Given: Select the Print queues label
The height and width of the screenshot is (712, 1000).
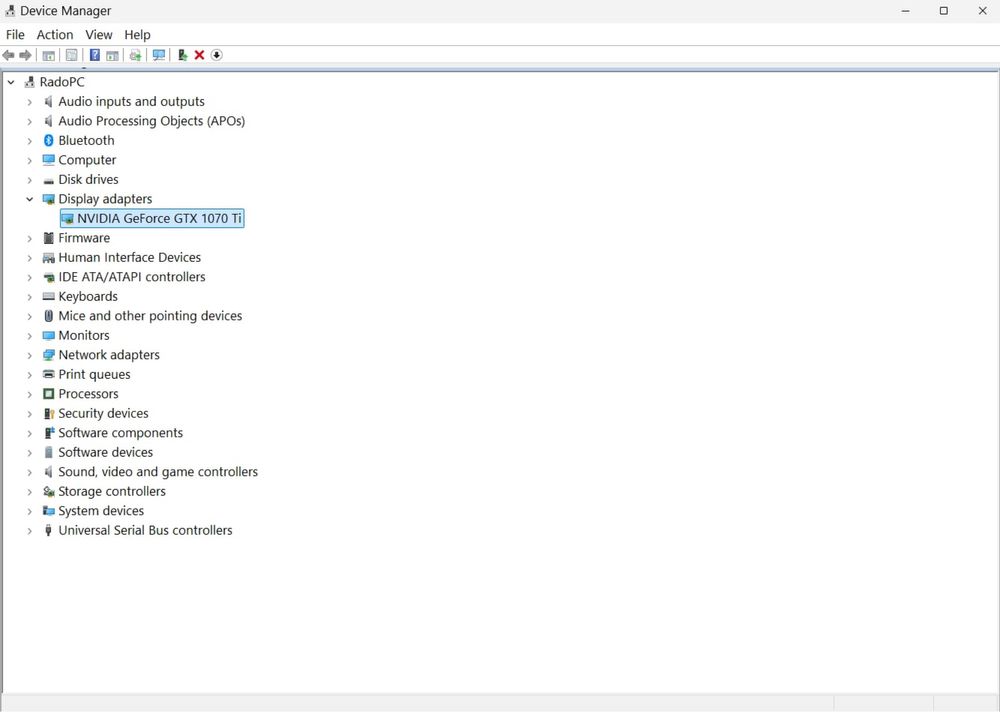Looking at the screenshot, I should [x=94, y=374].
